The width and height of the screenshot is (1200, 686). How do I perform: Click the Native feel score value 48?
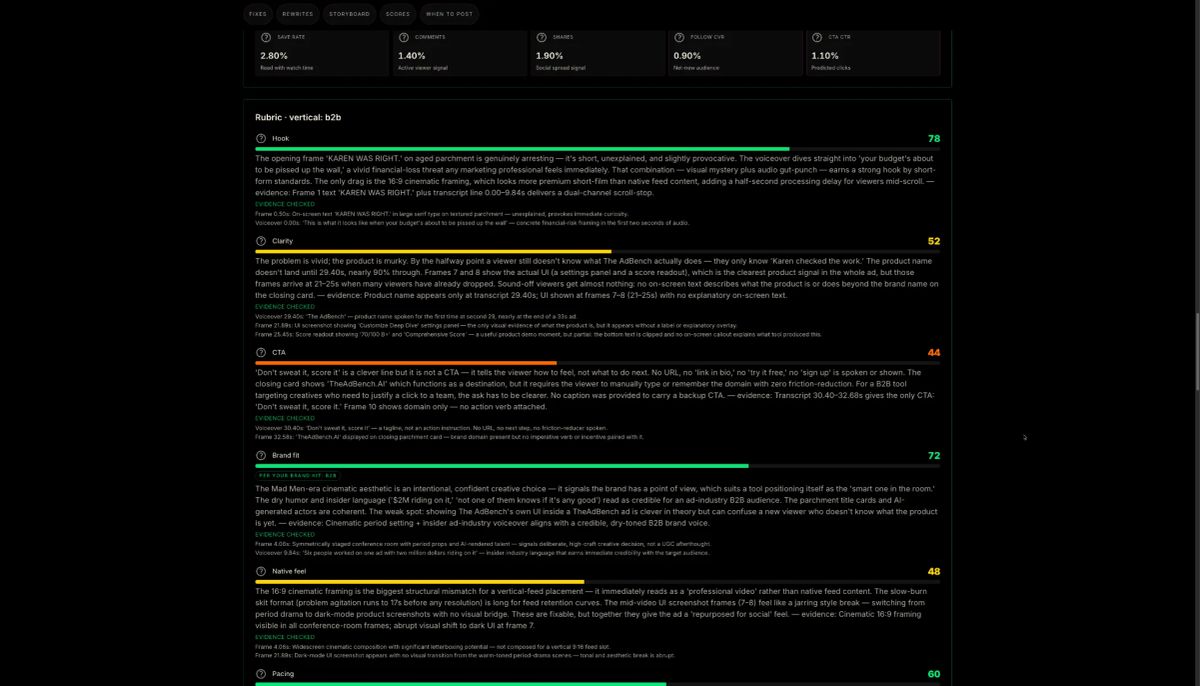tap(934, 571)
